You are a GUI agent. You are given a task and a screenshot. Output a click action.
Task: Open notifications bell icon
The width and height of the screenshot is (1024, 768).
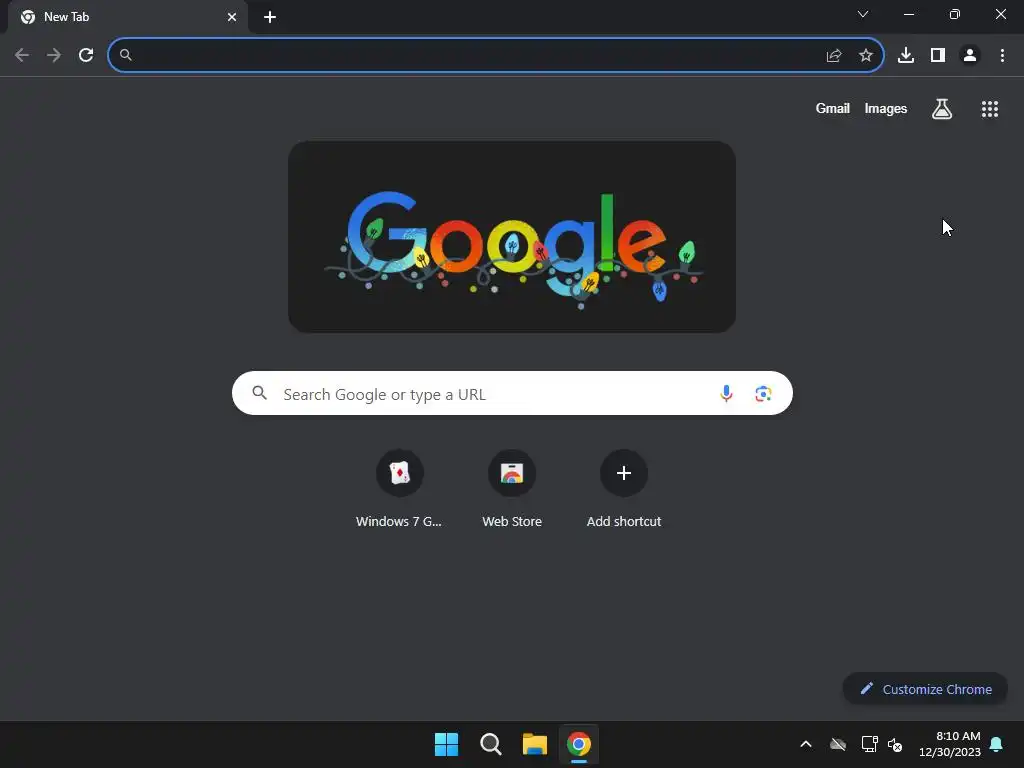997,744
